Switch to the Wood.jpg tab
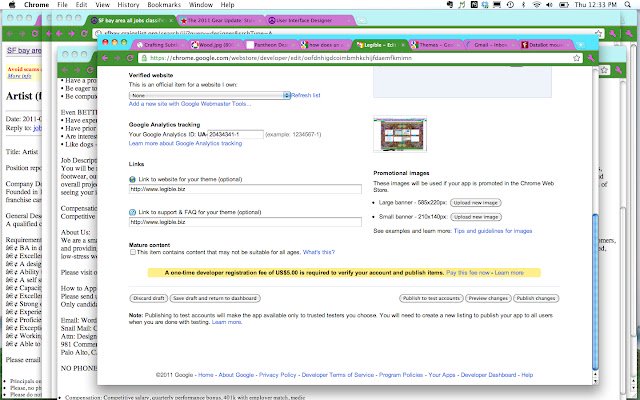Image resolution: width=640 pixels, height=400 pixels. pos(216,45)
